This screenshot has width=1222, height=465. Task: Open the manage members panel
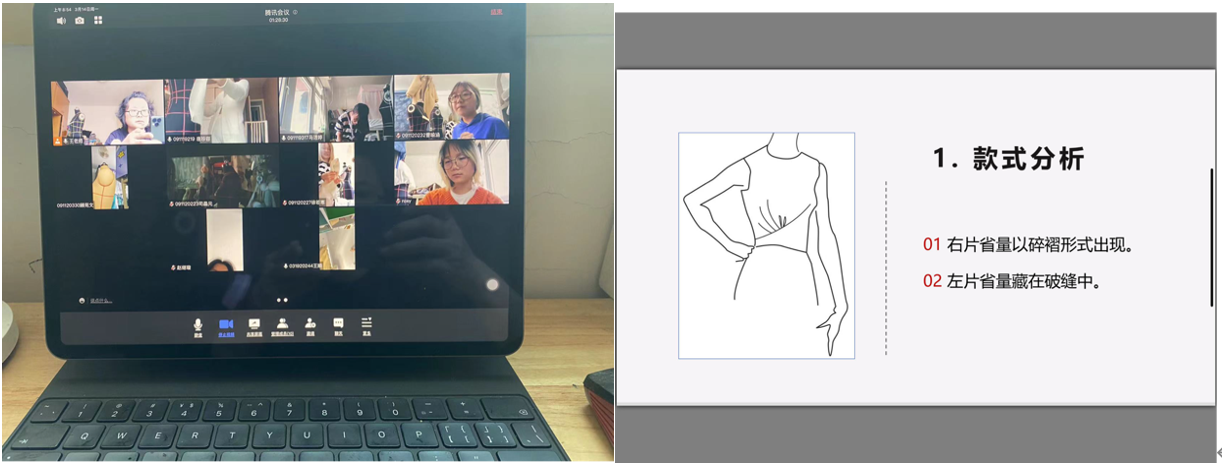283,325
